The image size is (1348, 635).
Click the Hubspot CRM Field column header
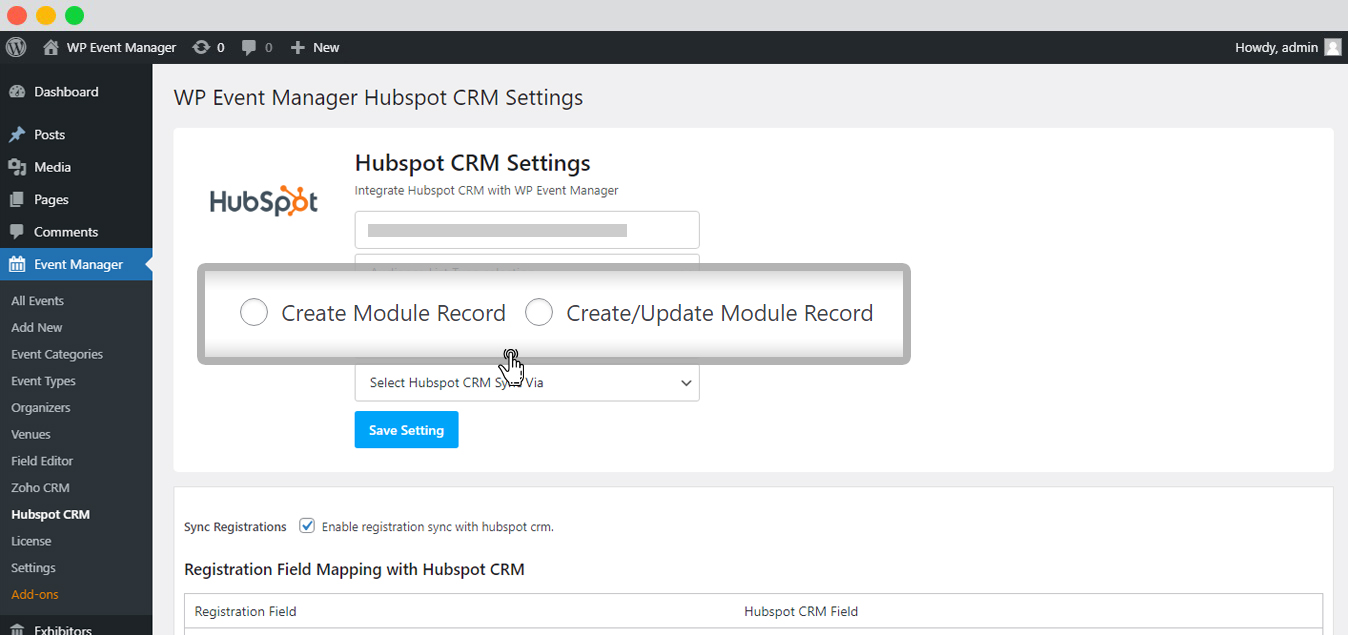[x=801, y=612]
